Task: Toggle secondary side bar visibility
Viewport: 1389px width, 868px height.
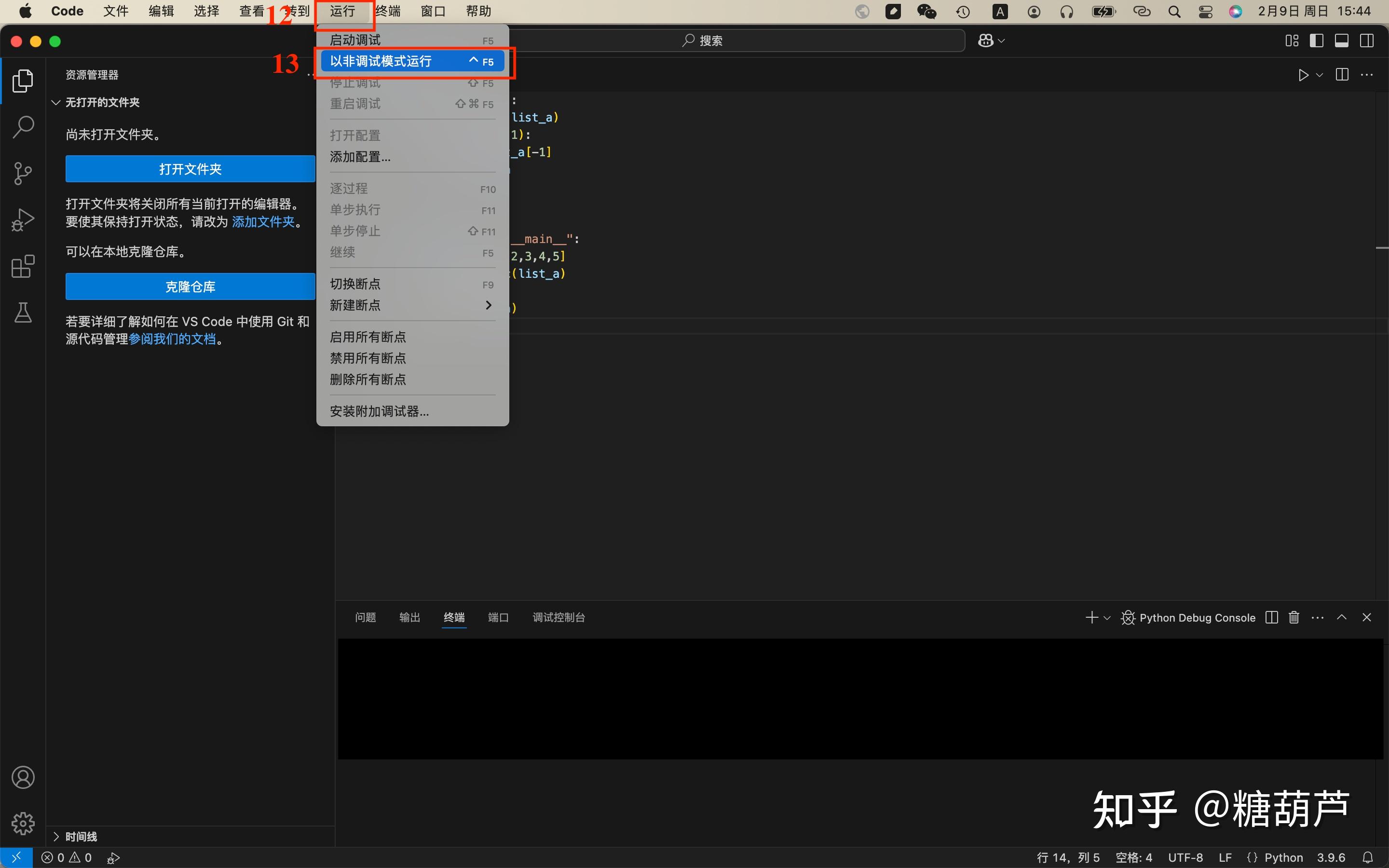Action: [1367, 40]
